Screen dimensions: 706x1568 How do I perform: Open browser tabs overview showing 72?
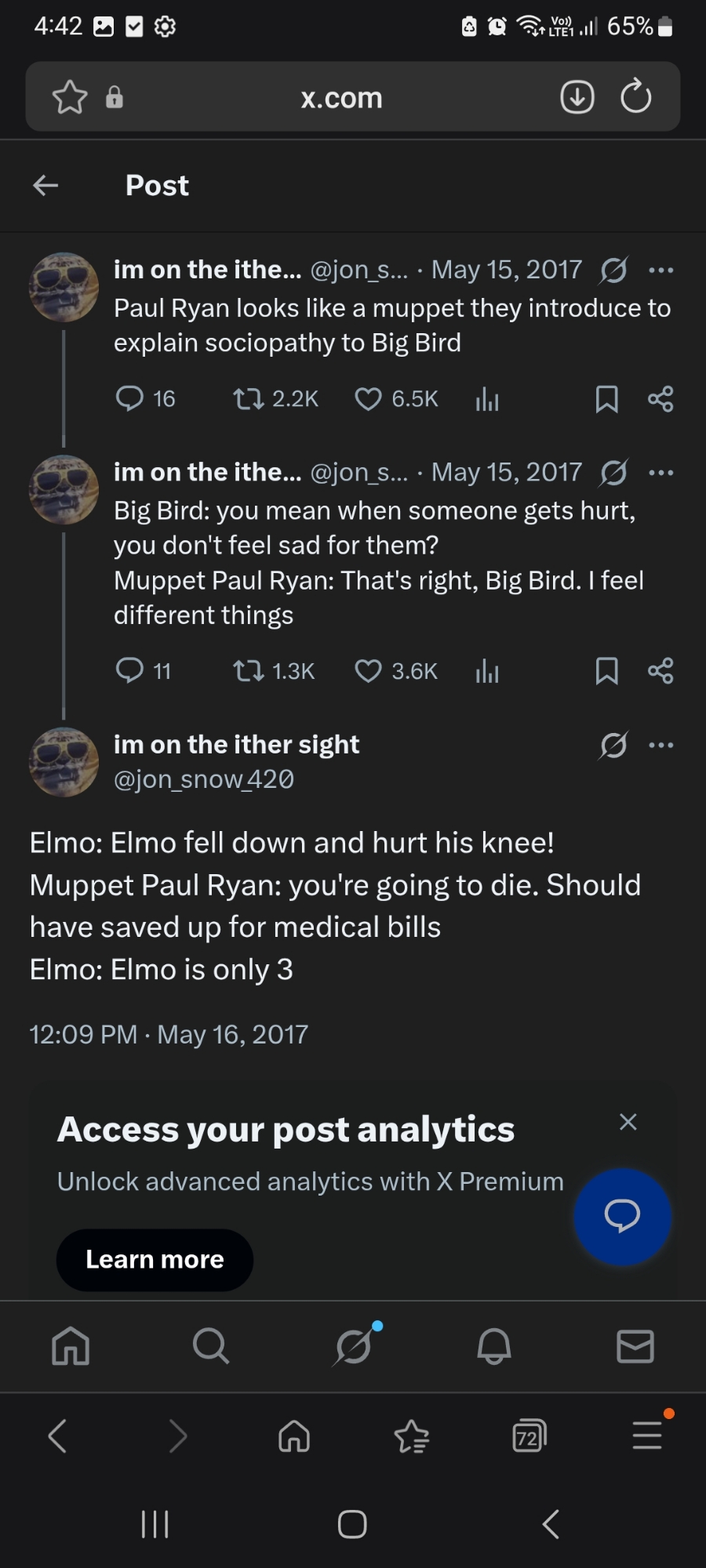click(x=529, y=1436)
